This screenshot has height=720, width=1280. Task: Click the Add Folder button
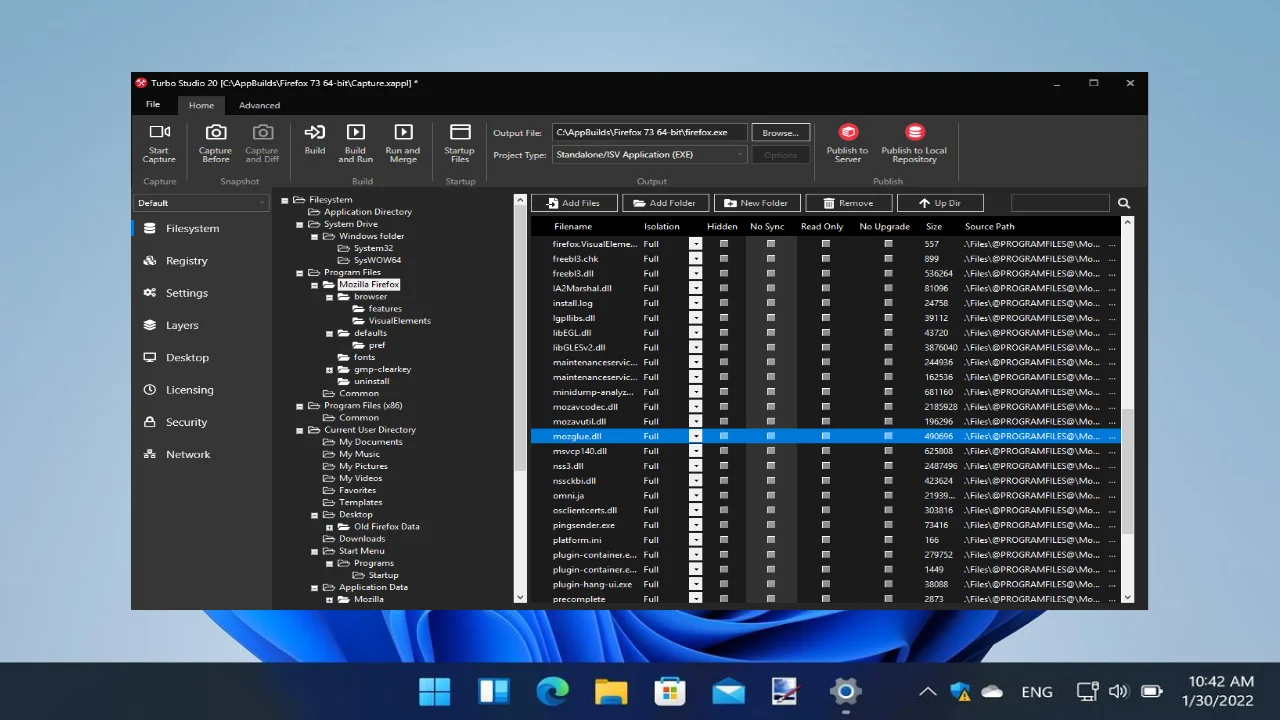pyautogui.click(x=665, y=203)
